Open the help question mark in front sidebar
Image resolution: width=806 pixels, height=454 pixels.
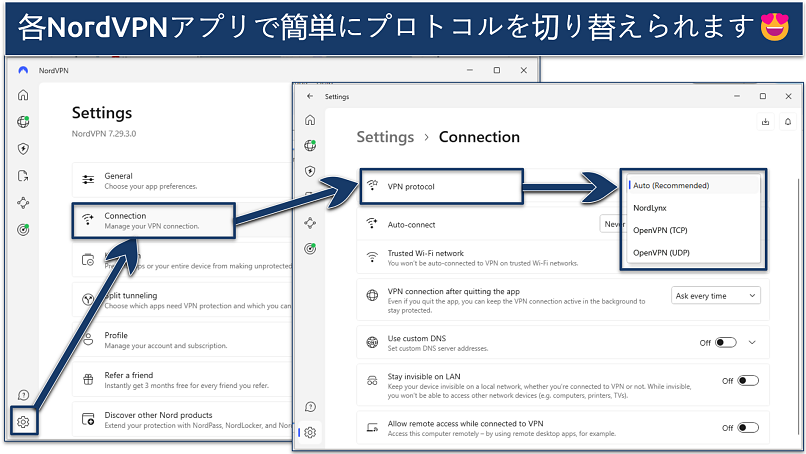[x=310, y=407]
